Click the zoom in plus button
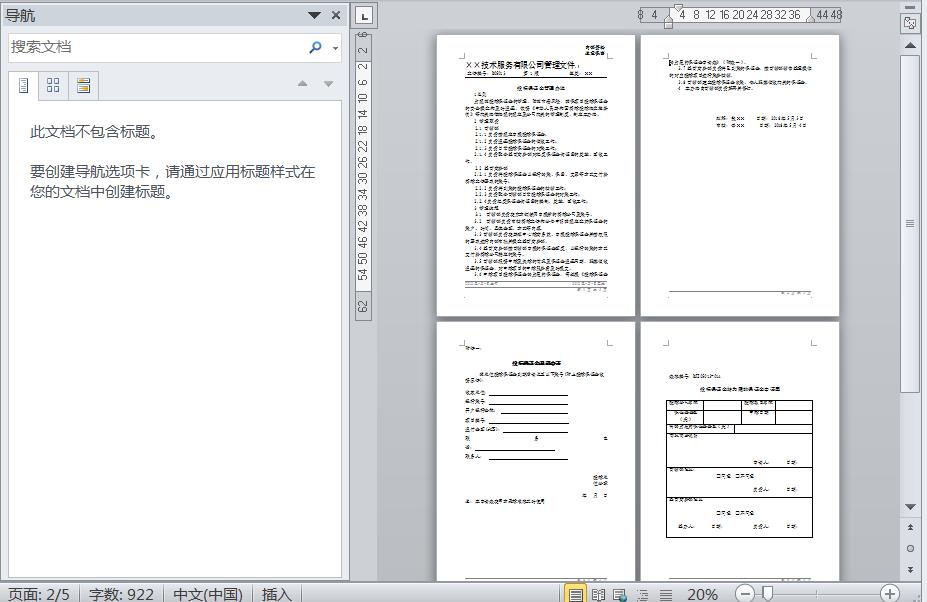927x602 pixels. click(x=889, y=594)
